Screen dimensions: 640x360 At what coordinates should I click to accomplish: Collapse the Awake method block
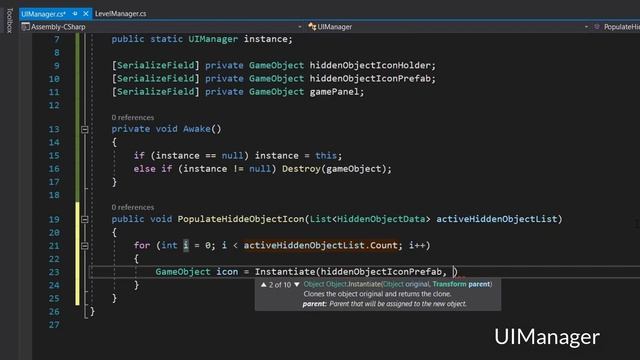pyautogui.click(x=84, y=130)
